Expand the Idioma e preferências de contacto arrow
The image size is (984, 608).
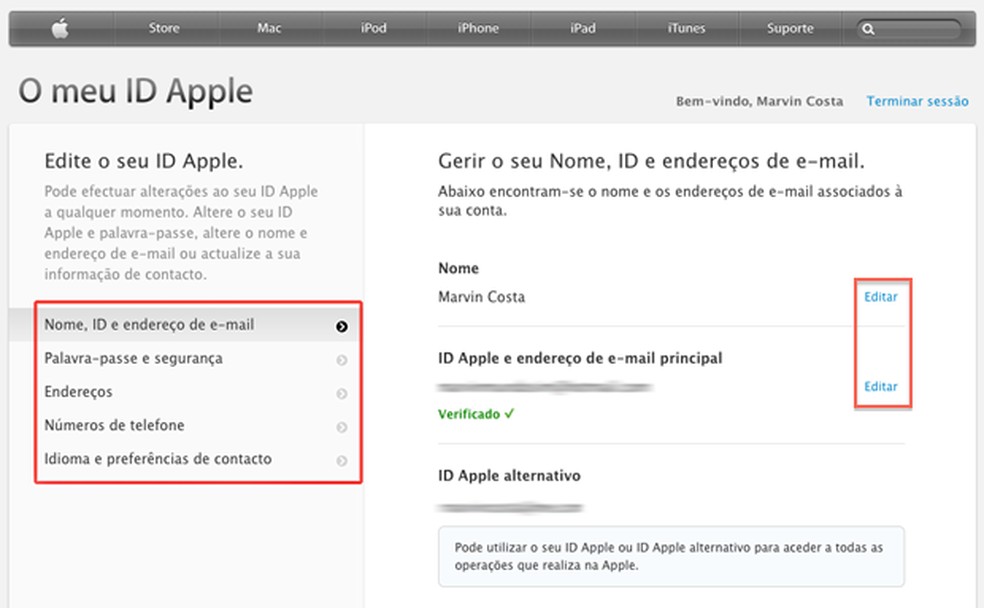[x=342, y=458]
